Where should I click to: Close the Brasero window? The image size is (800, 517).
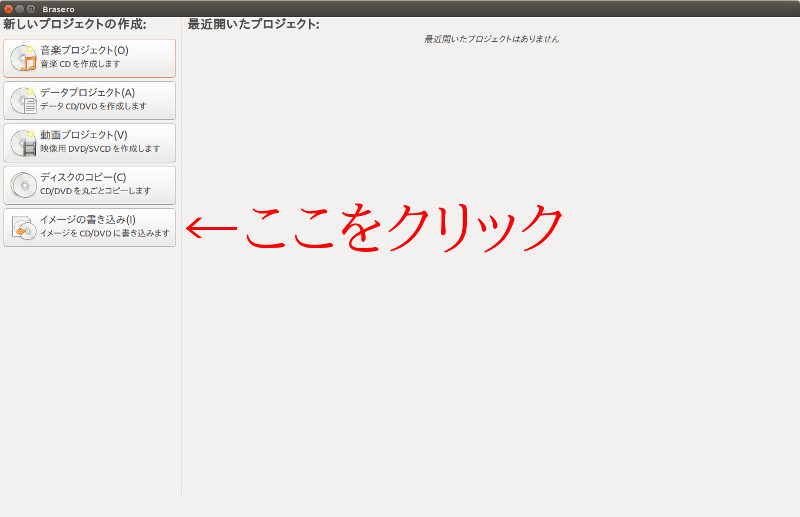[x=8, y=9]
